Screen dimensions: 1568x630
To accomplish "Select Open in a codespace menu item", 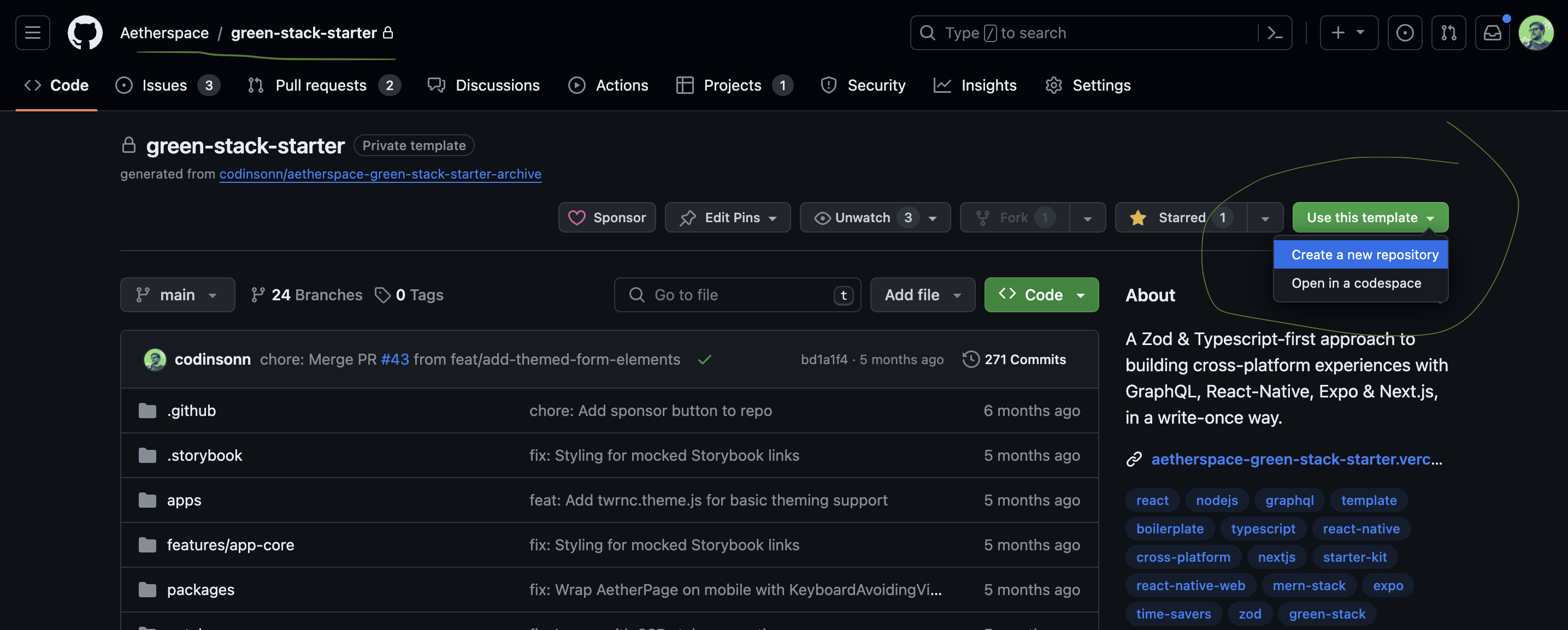I will tap(1357, 283).
